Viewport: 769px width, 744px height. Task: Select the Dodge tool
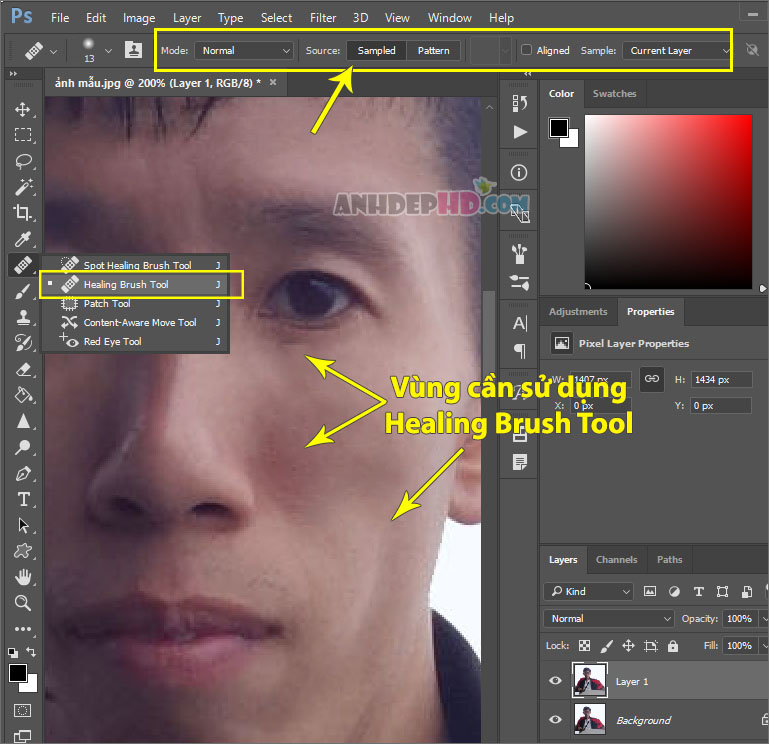23,447
